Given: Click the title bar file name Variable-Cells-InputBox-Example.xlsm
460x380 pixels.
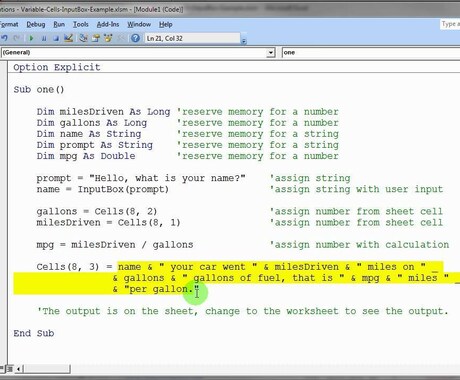Looking at the screenshot, I should [74, 9].
